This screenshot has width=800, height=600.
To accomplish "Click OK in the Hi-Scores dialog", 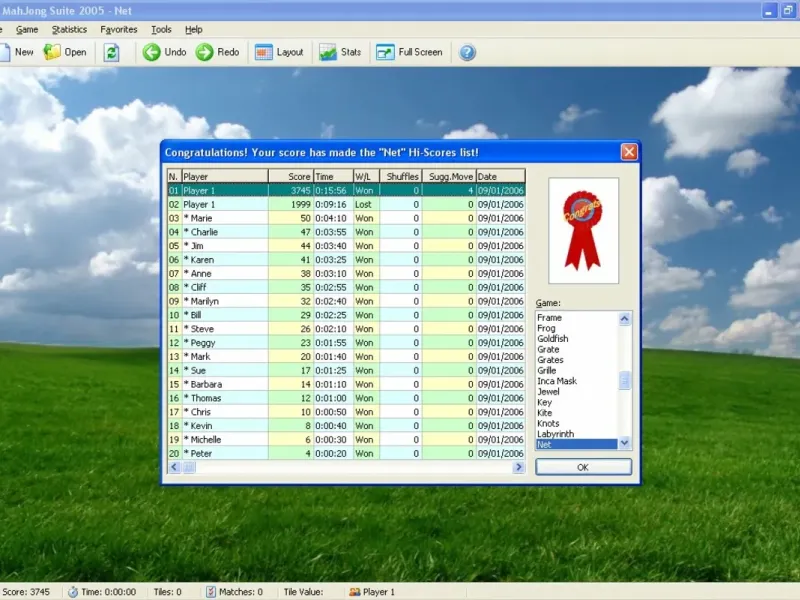I will point(583,467).
